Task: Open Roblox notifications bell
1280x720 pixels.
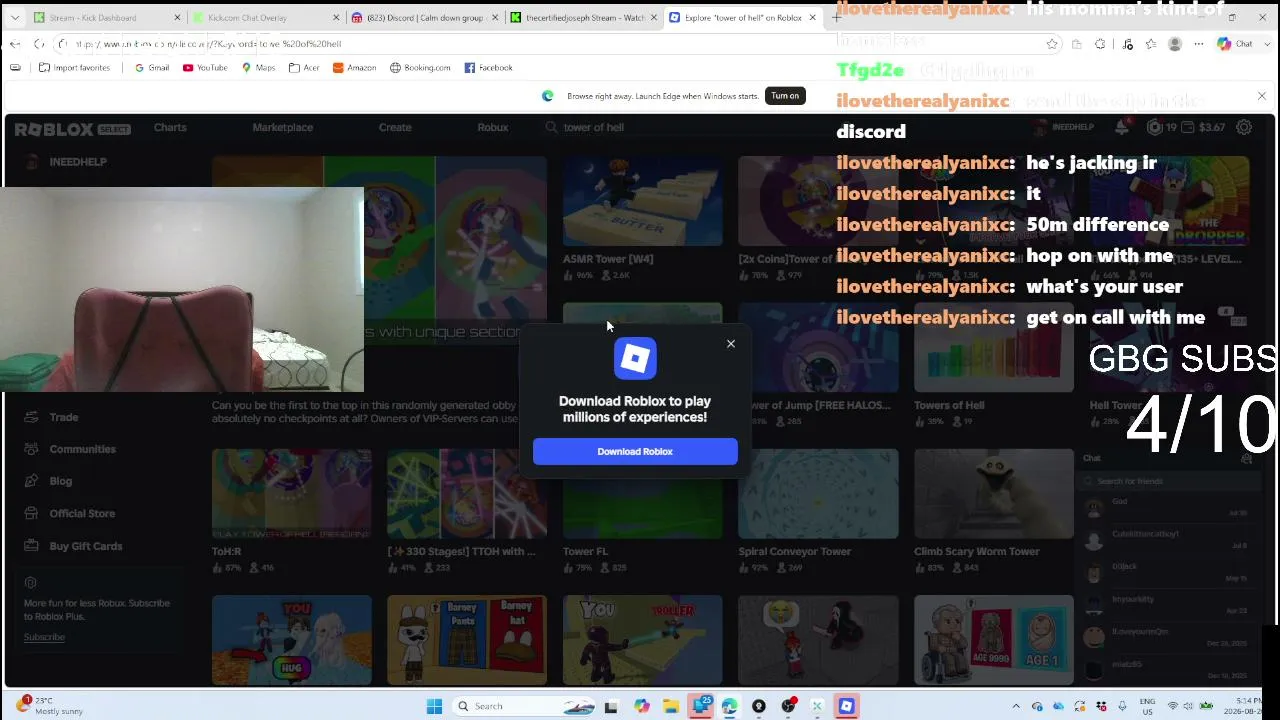Action: [1122, 127]
